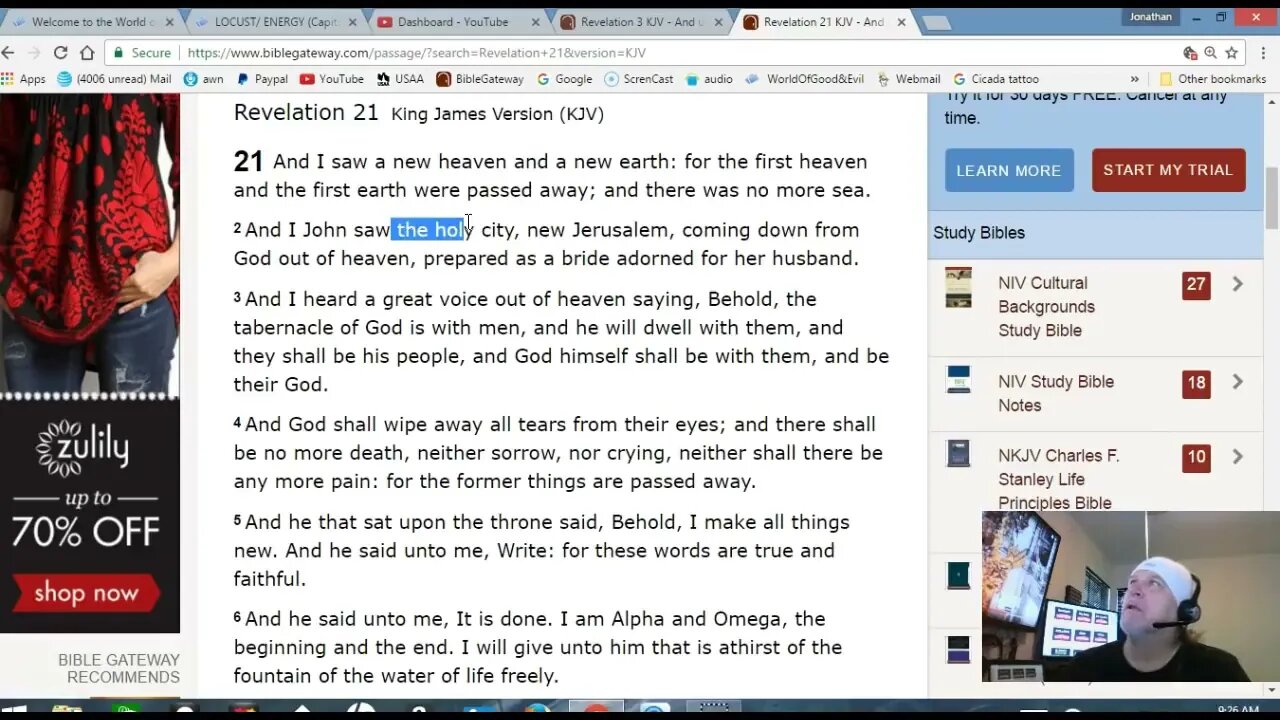
Task: Open the Apps grid bookmark
Action: (x=24, y=79)
